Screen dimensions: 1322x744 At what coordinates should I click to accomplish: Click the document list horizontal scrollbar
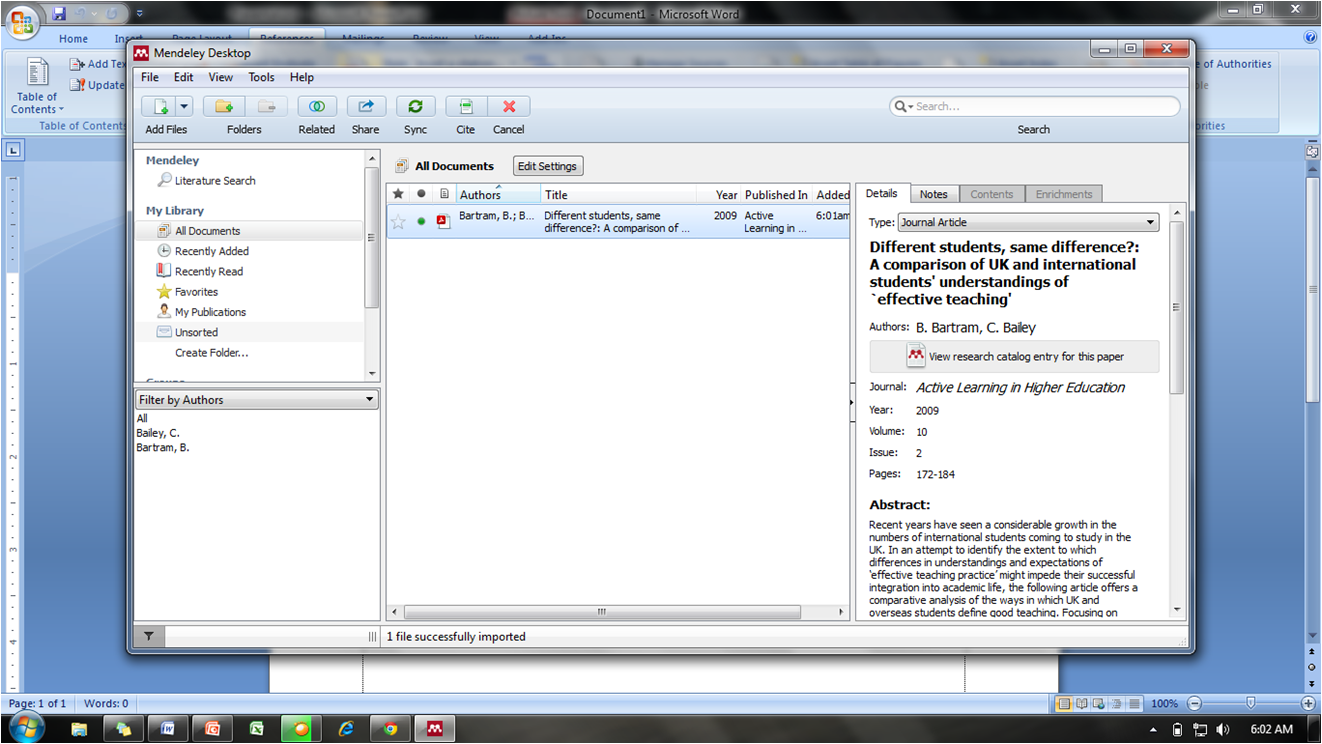[x=602, y=611]
